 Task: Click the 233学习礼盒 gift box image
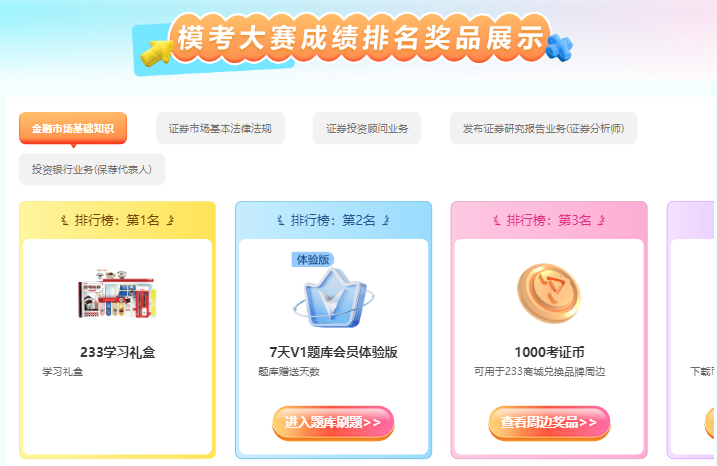118,294
